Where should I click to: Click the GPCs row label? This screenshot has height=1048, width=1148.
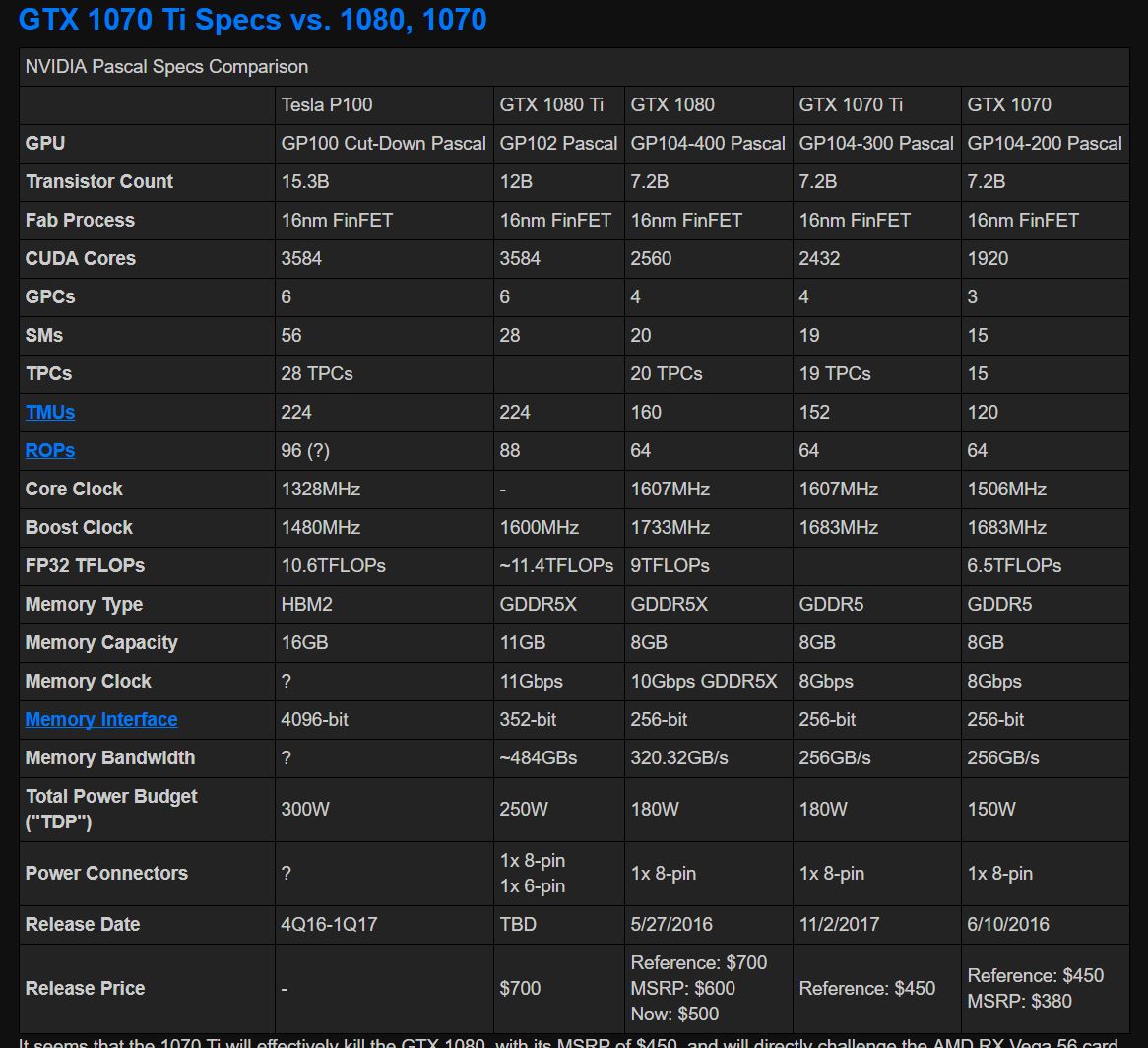(x=50, y=297)
